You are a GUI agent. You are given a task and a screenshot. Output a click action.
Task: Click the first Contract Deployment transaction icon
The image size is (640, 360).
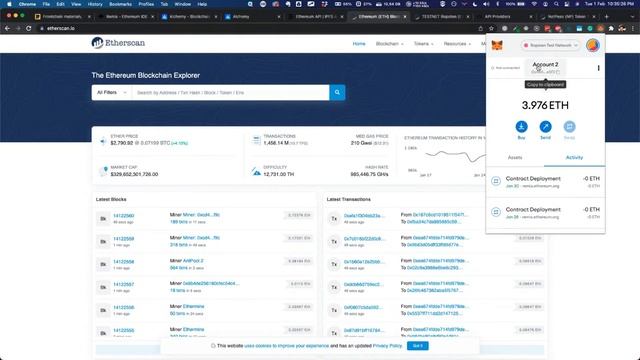coord(496,181)
